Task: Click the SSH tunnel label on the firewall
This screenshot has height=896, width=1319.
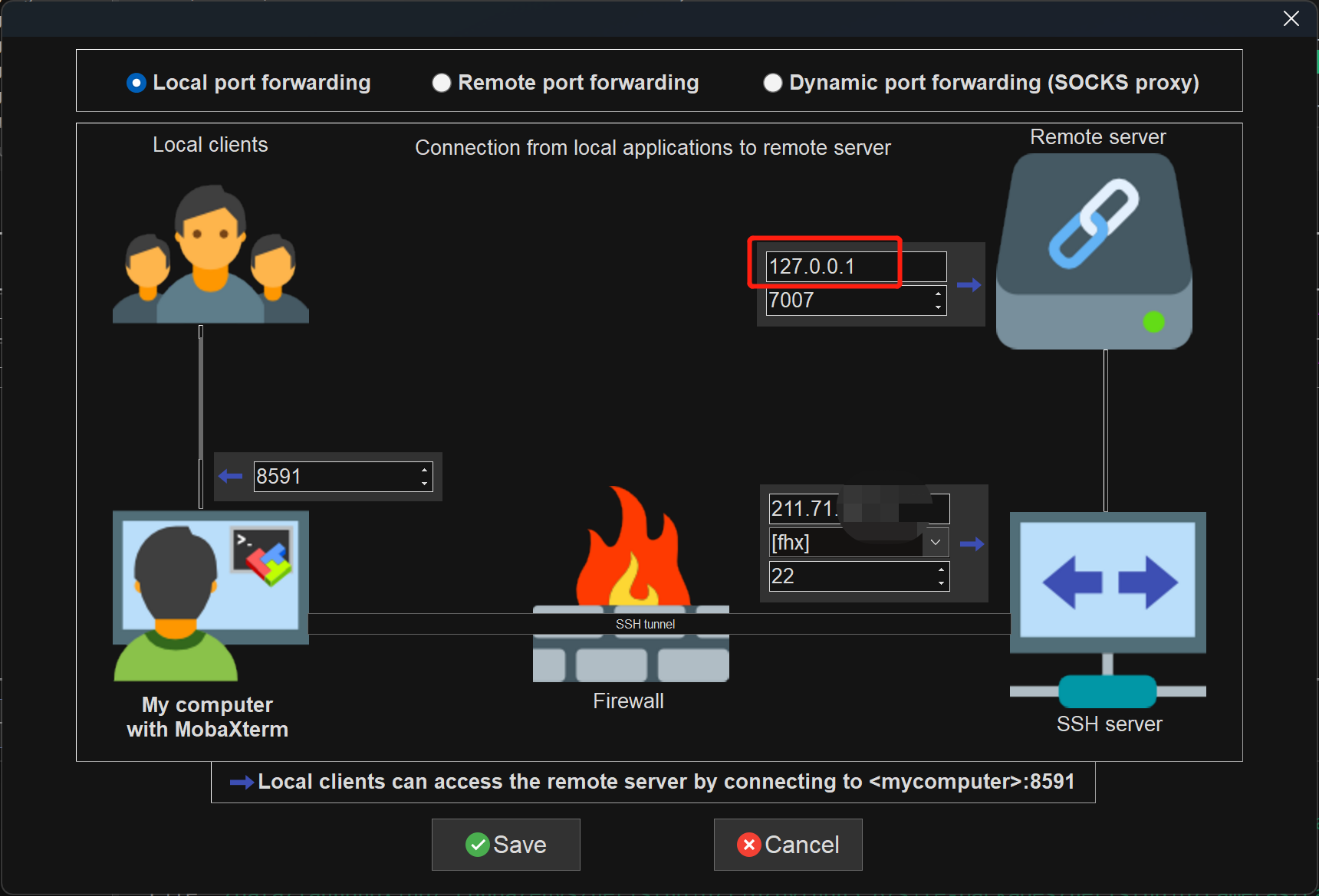Action: pyautogui.click(x=644, y=624)
